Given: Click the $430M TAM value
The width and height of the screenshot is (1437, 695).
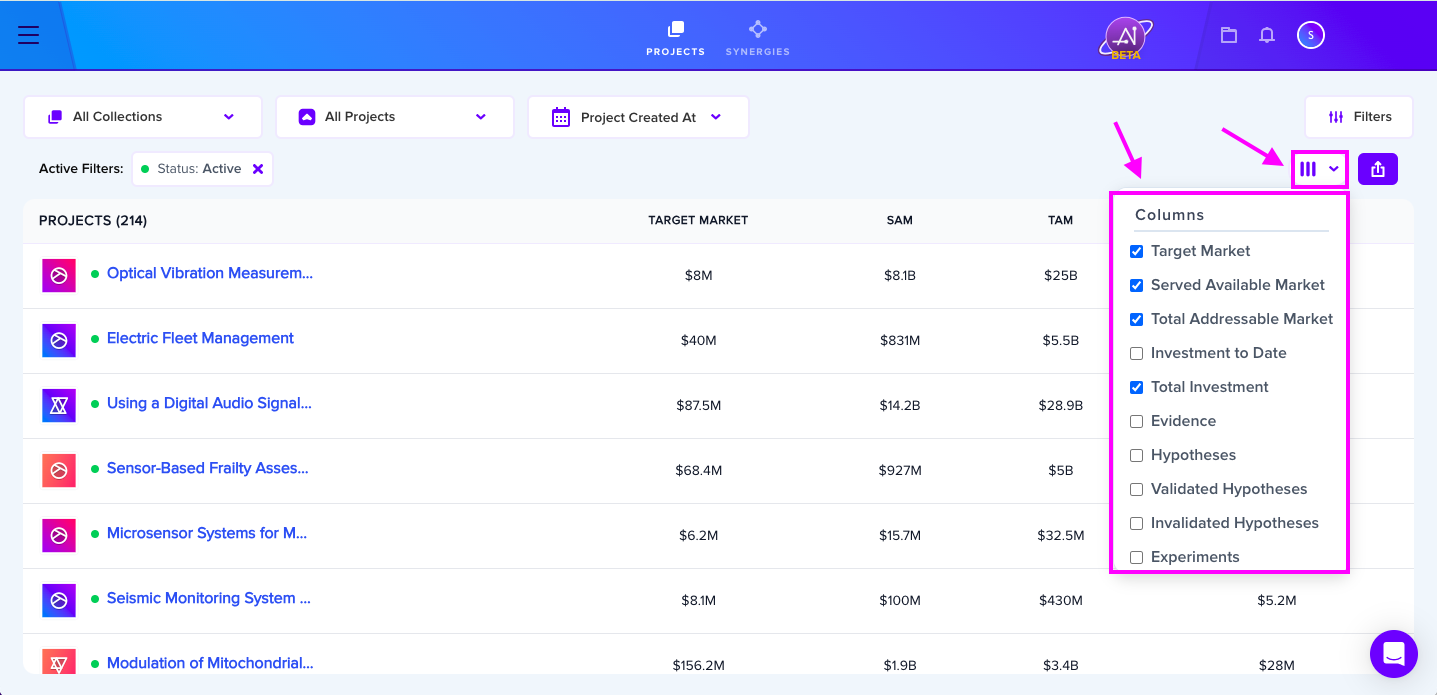Looking at the screenshot, I should pos(1061,600).
